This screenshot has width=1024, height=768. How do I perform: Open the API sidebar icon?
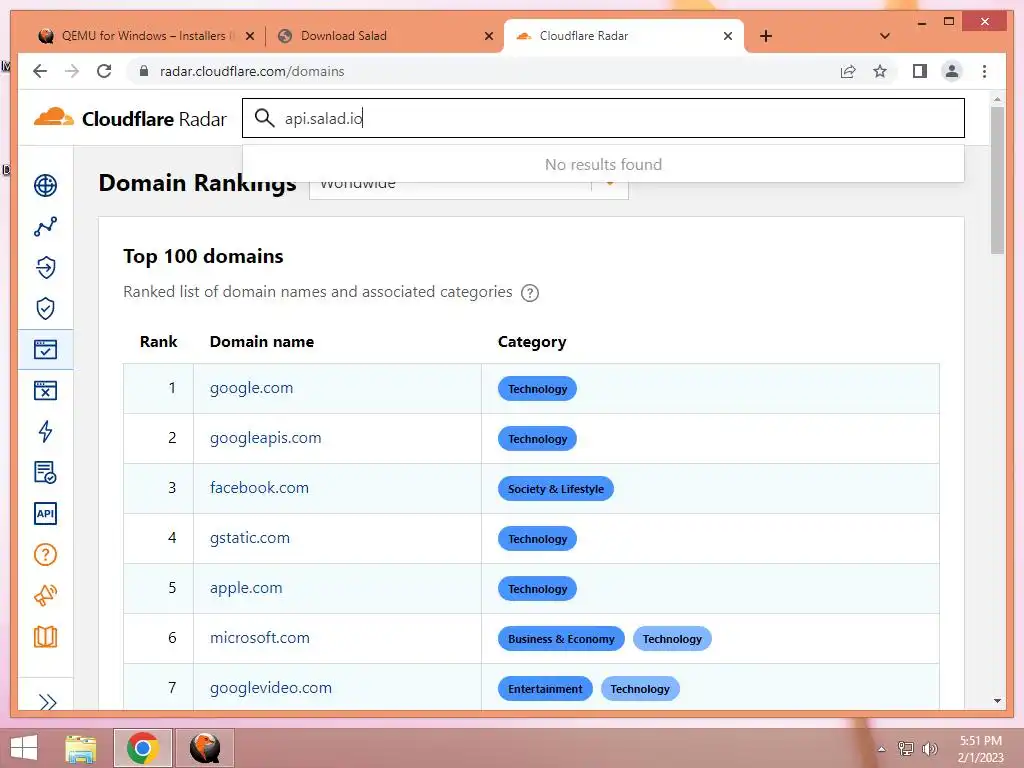pyautogui.click(x=45, y=513)
